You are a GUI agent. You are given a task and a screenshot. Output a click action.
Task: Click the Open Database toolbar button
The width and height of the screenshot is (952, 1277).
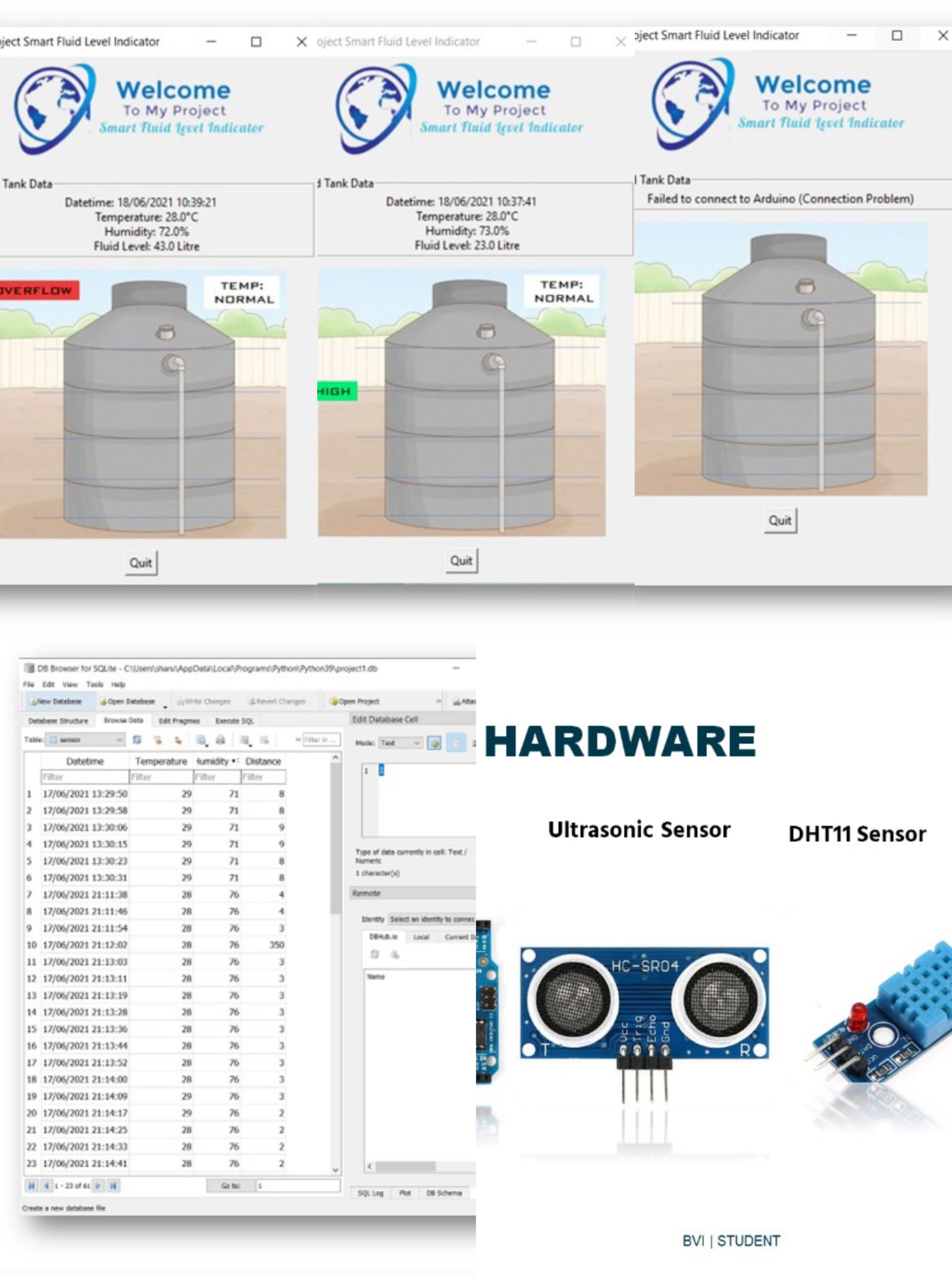(x=127, y=701)
